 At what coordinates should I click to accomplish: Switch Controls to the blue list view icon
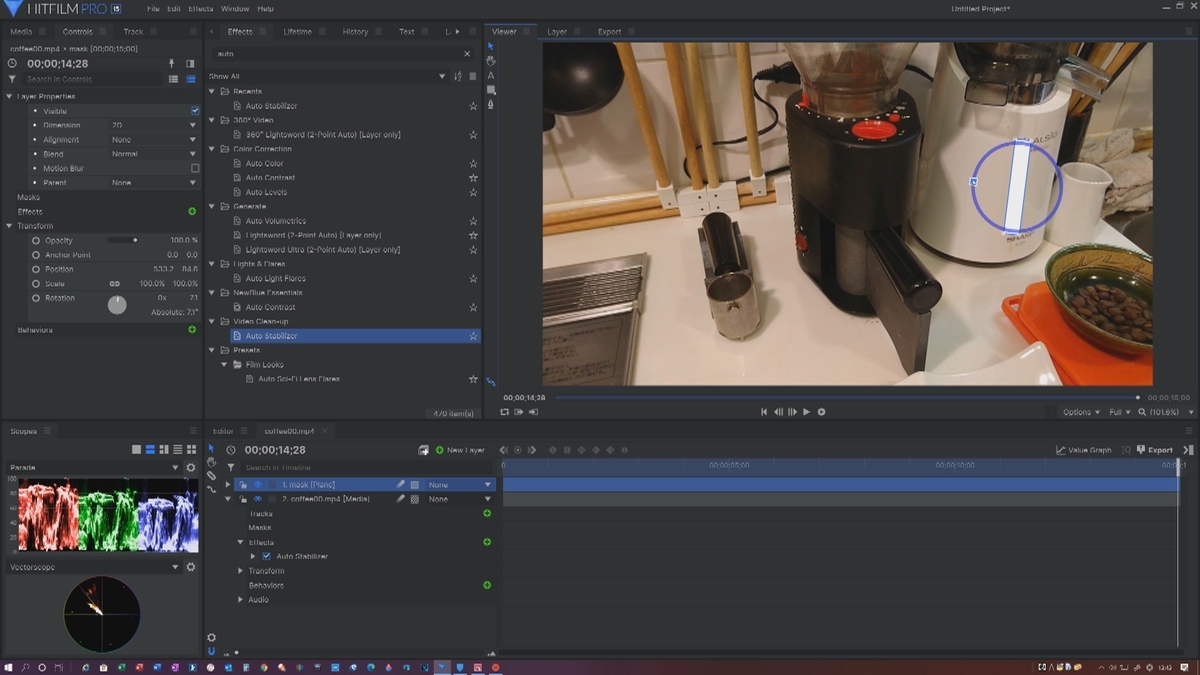pyautogui.click(x=189, y=79)
